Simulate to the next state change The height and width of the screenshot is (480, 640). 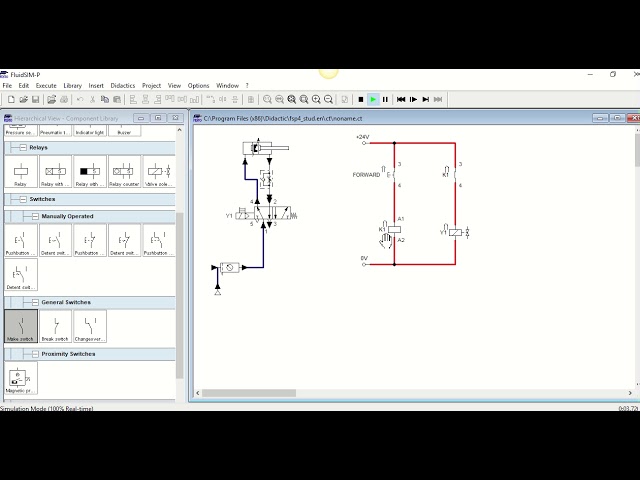425,99
